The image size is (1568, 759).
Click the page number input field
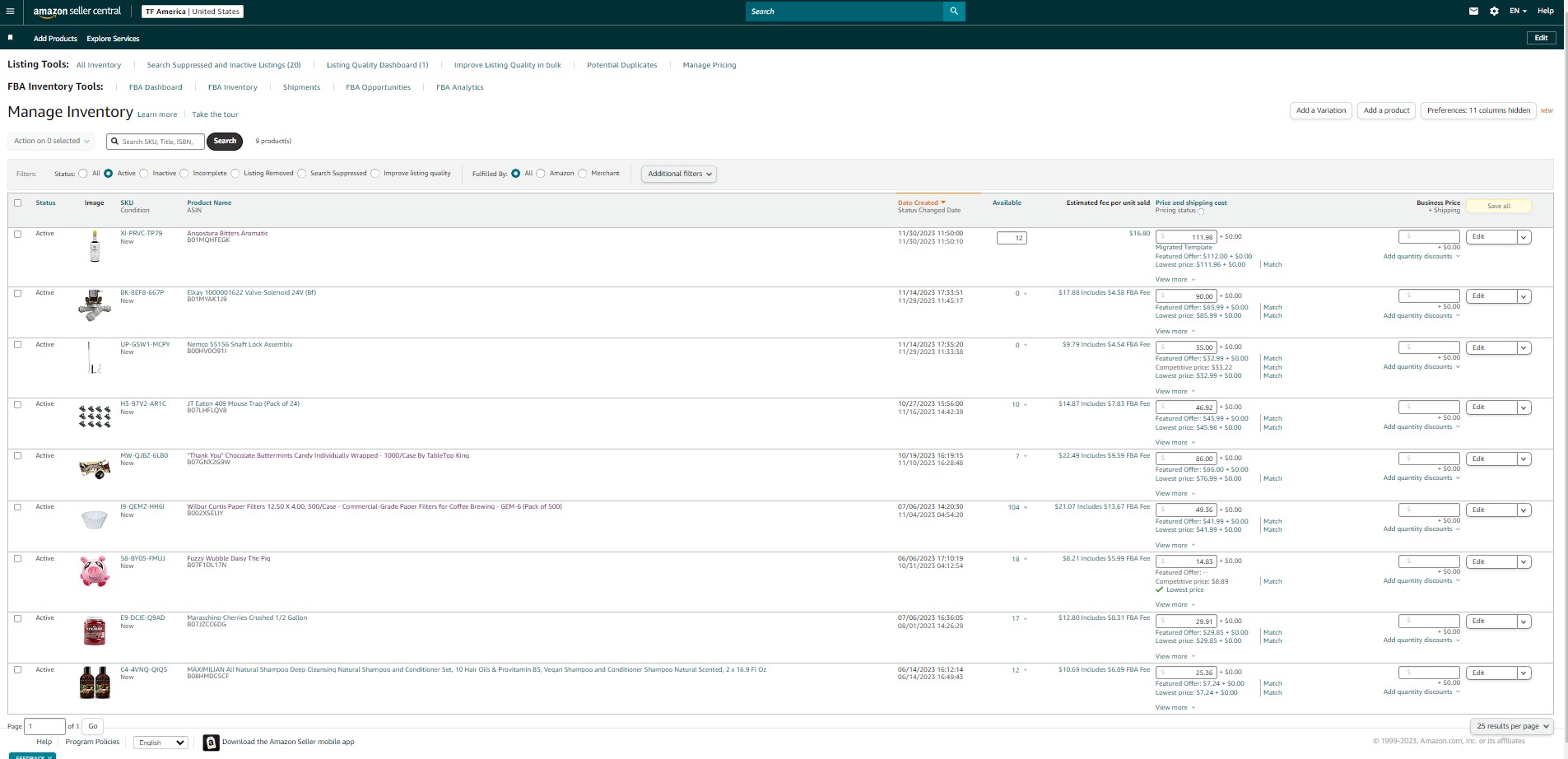45,726
